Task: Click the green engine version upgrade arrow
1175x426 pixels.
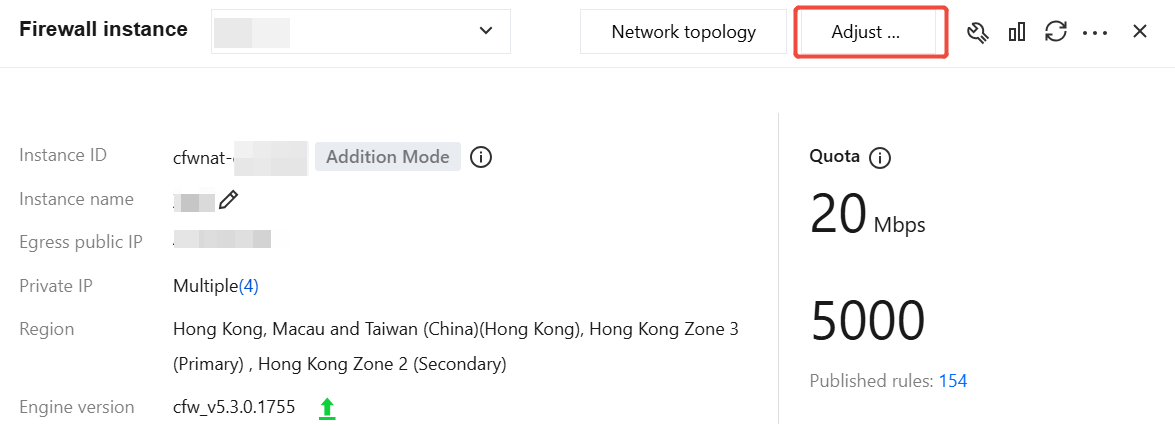Action: [x=327, y=409]
